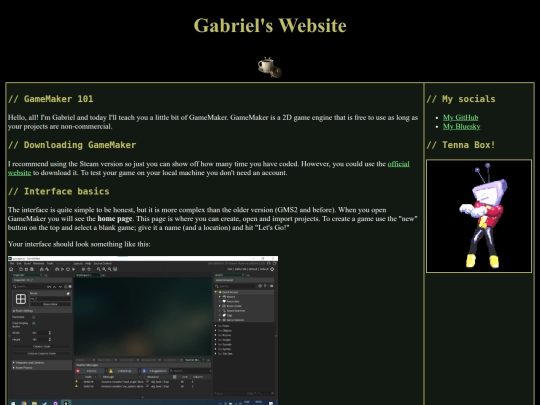This screenshot has width=540, height=405.
Task: Open the GameMaker interface screenshot image
Action: click(x=143, y=330)
